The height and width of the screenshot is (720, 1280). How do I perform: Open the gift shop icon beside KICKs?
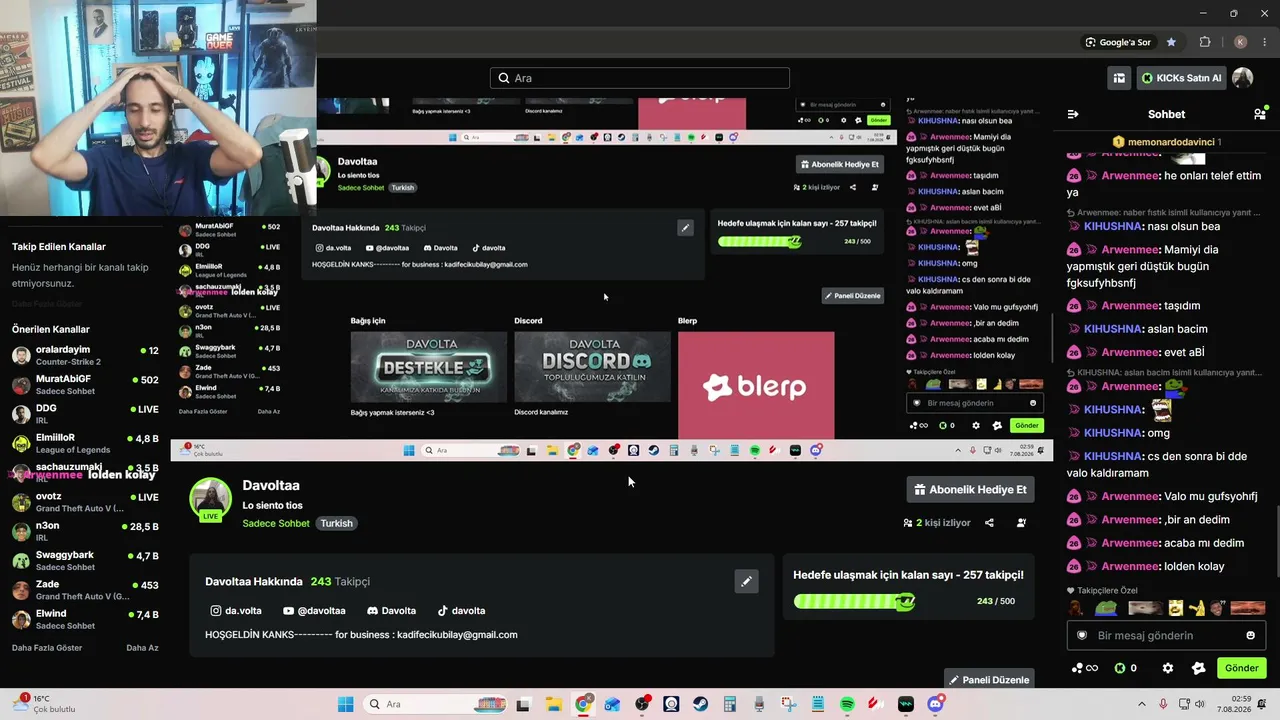1119,78
